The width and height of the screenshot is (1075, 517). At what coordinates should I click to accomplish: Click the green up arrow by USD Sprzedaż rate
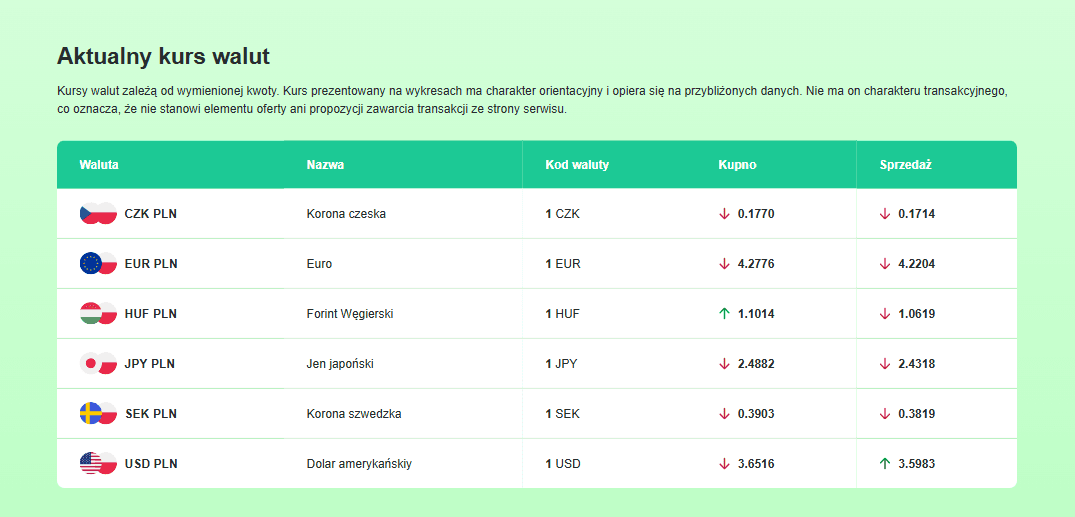coord(884,463)
